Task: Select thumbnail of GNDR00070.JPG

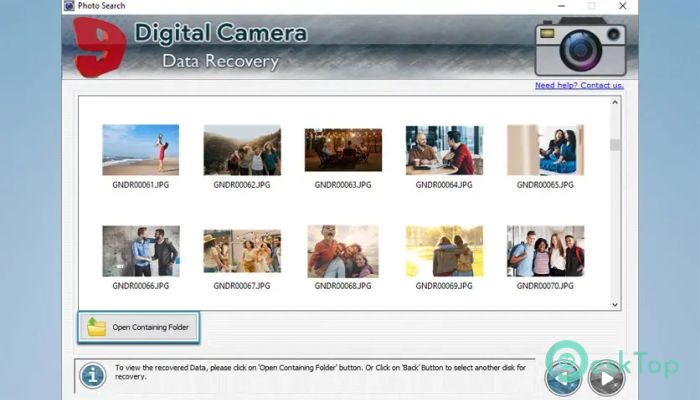Action: (545, 251)
